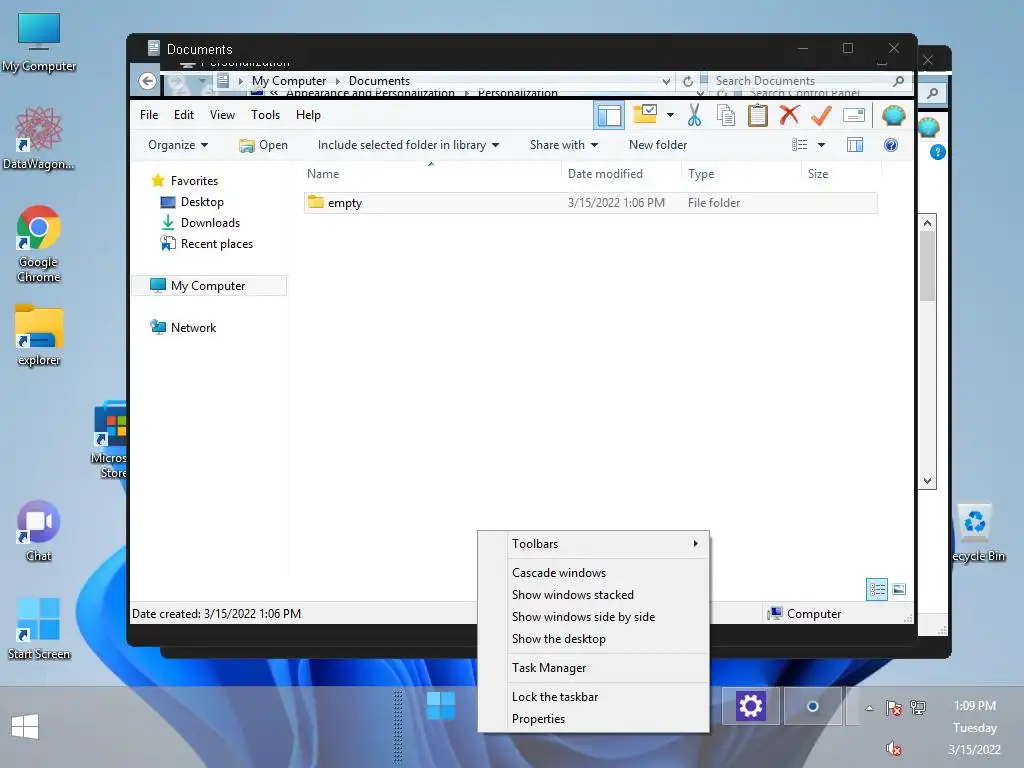
Task: Click the Open button in toolbar
Action: (264, 145)
